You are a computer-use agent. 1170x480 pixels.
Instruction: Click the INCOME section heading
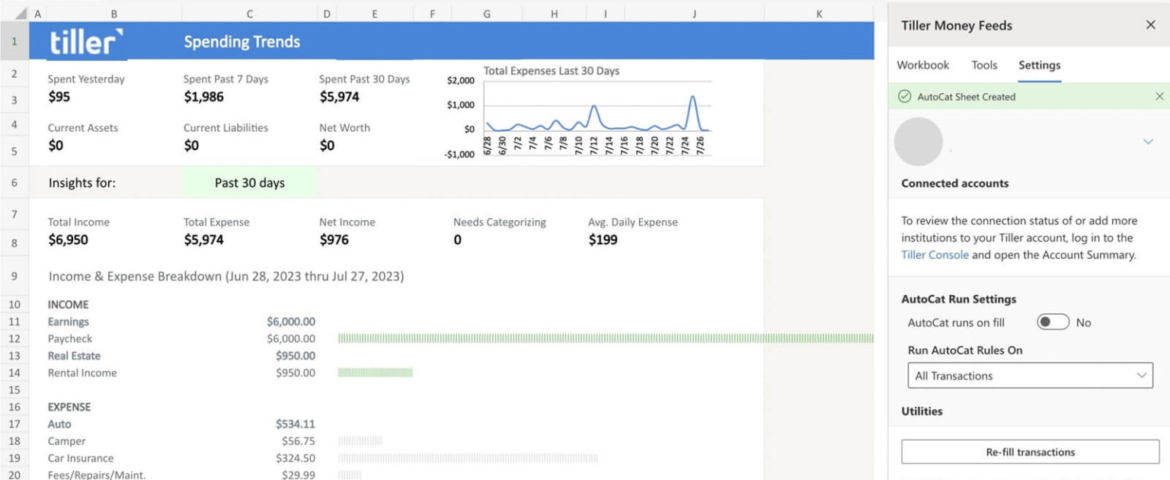pos(68,305)
